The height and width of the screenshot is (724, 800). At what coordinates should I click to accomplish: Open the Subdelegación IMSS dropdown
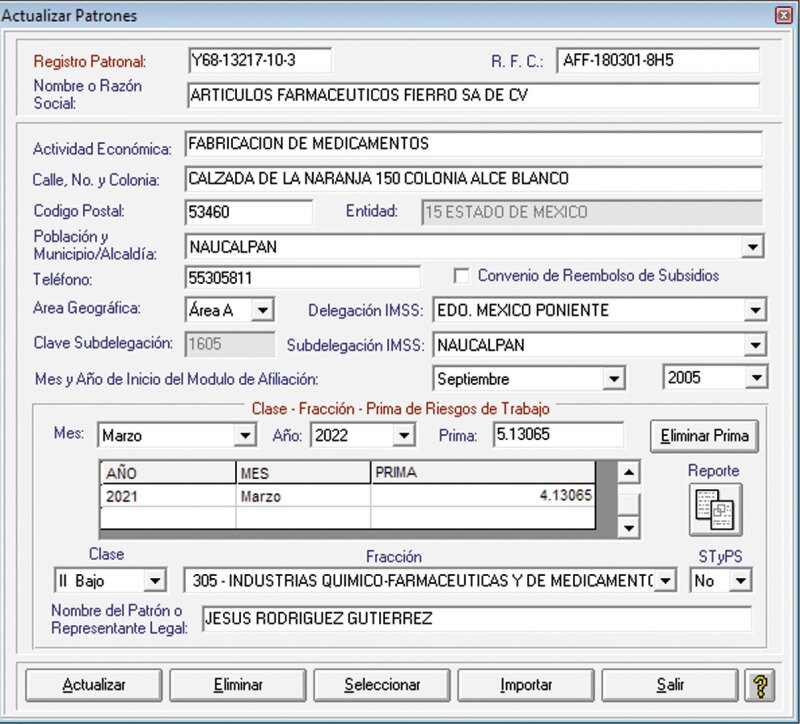[x=756, y=345]
